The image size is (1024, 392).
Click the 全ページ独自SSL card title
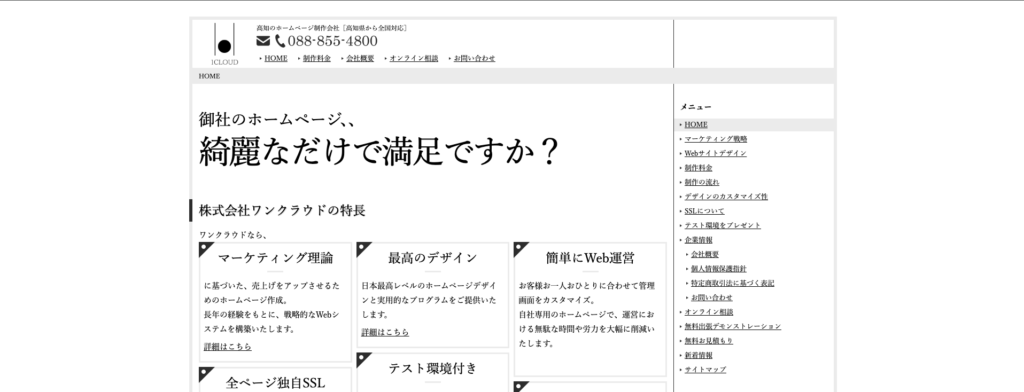[x=275, y=383]
